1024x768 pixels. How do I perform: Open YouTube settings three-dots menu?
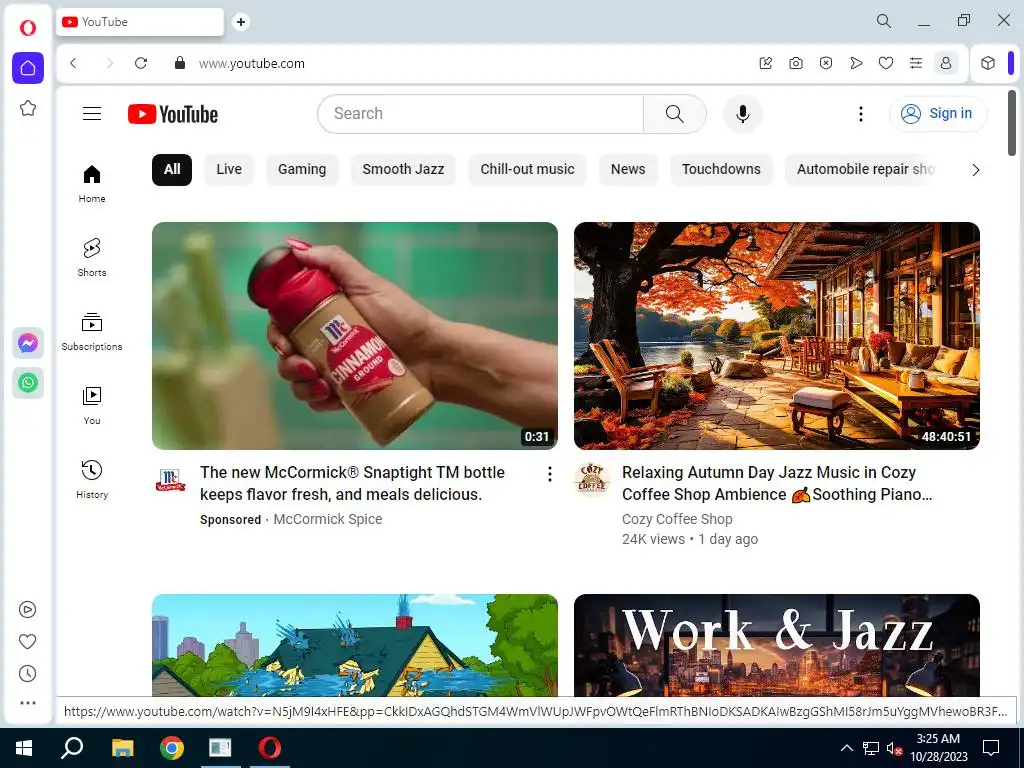pos(861,114)
